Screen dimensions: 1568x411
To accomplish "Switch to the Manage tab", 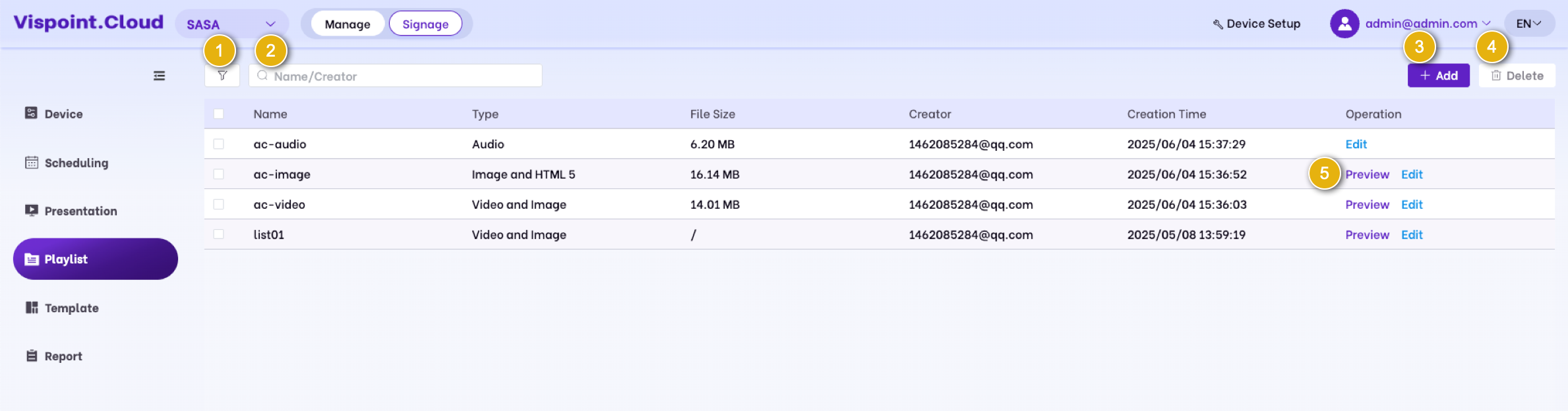I will (347, 24).
